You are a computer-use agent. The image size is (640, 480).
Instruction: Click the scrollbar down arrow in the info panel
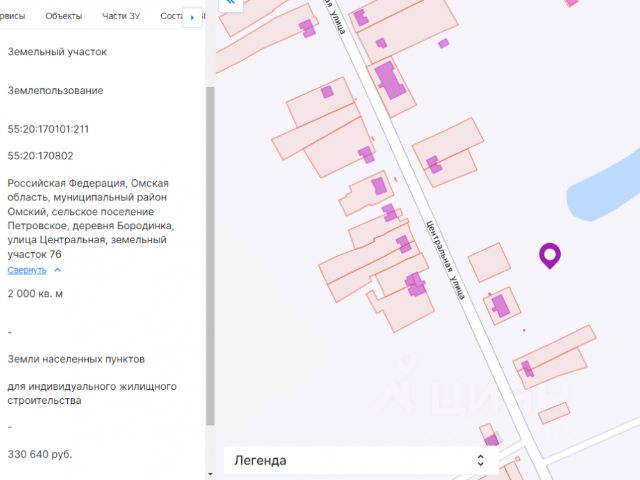point(209,472)
